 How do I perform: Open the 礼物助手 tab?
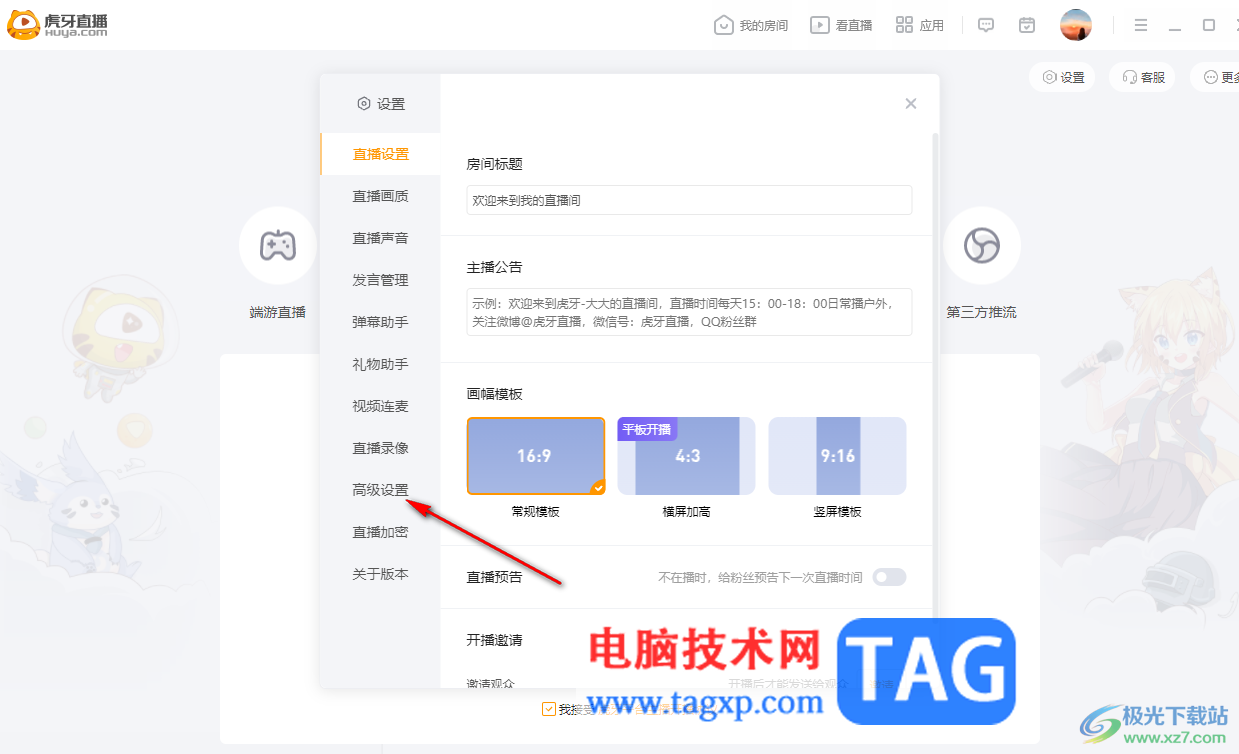coord(380,364)
